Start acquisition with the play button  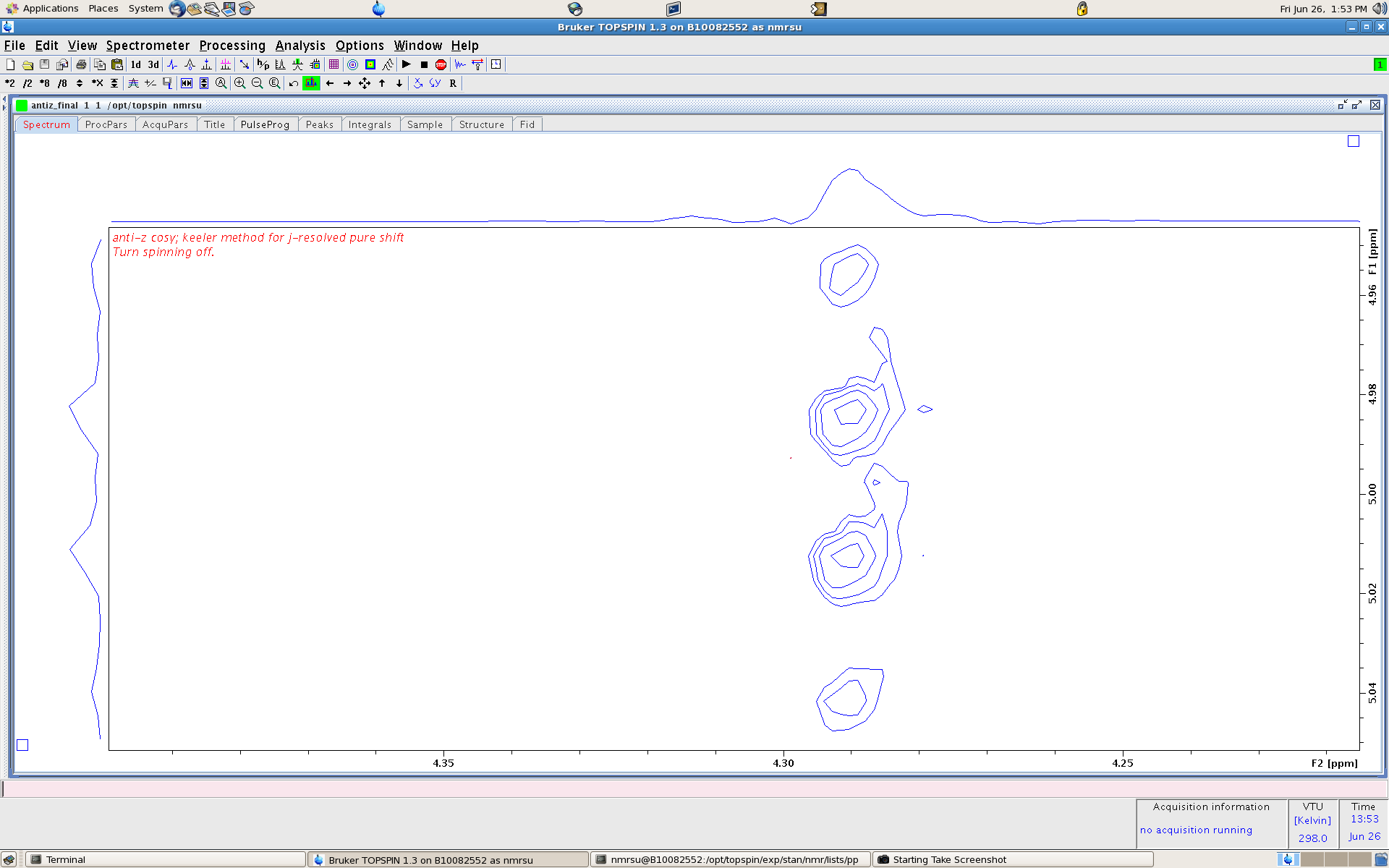pyautogui.click(x=407, y=64)
